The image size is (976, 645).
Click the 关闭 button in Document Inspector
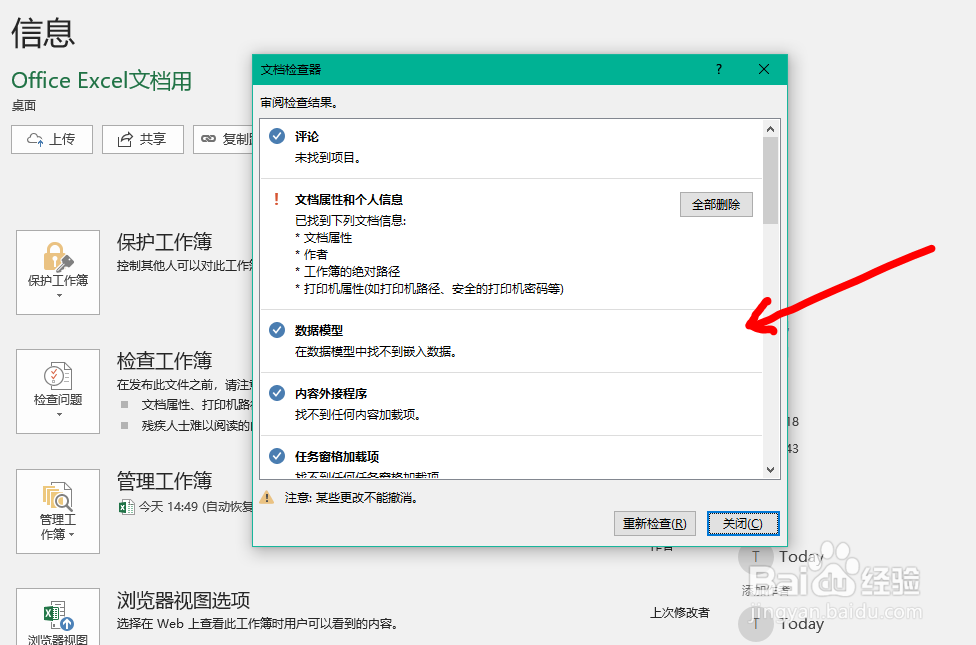tap(743, 523)
